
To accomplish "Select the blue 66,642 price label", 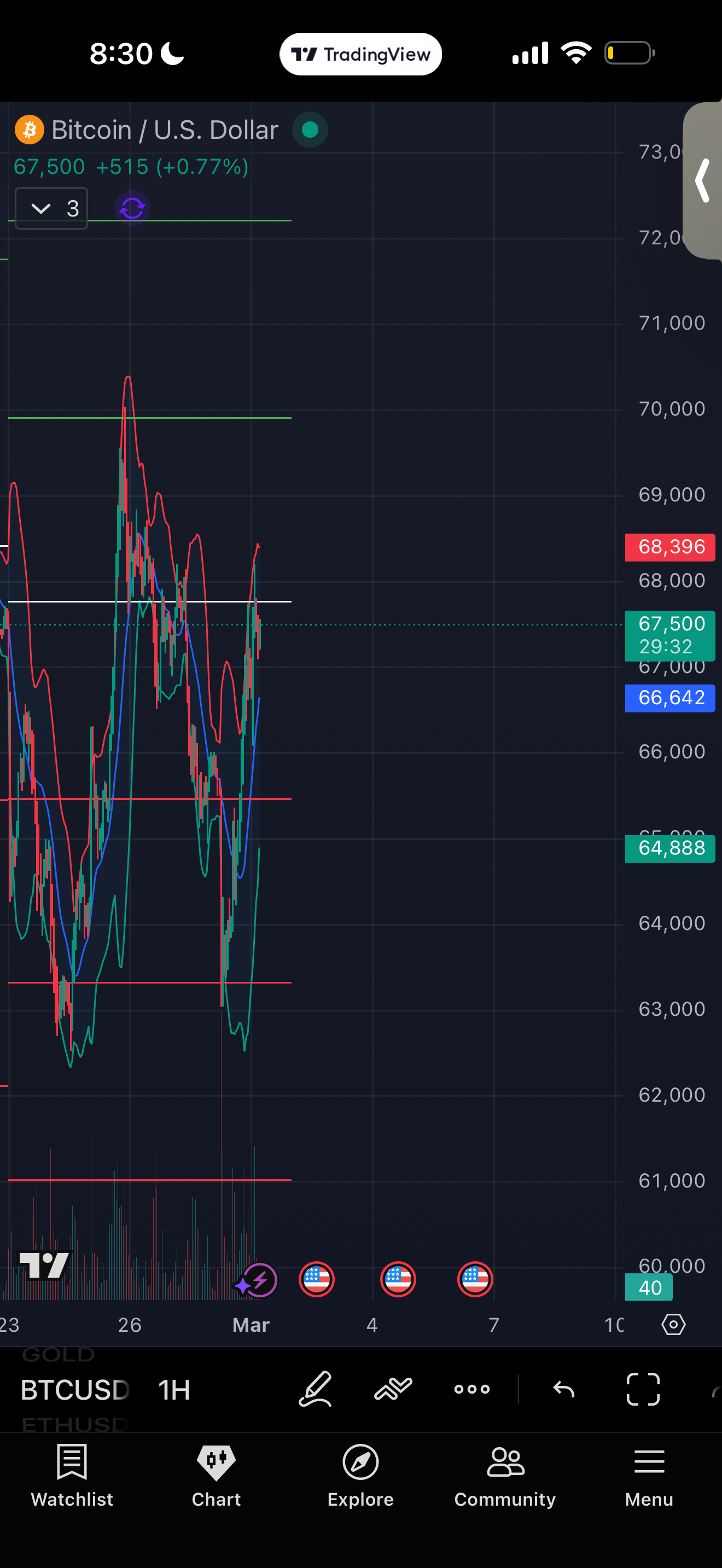I will 670,698.
